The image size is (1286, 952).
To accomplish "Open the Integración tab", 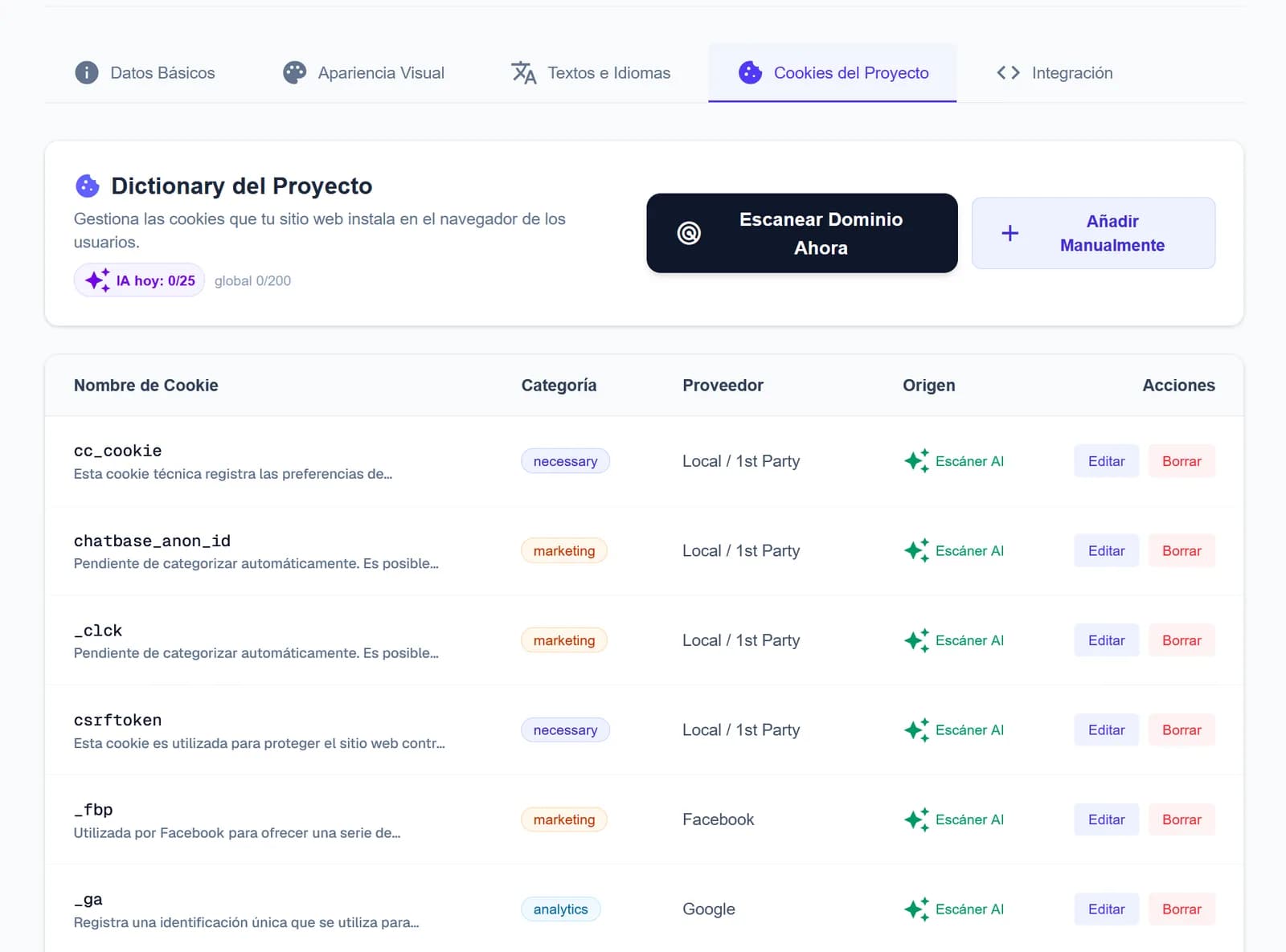I will coord(1055,73).
